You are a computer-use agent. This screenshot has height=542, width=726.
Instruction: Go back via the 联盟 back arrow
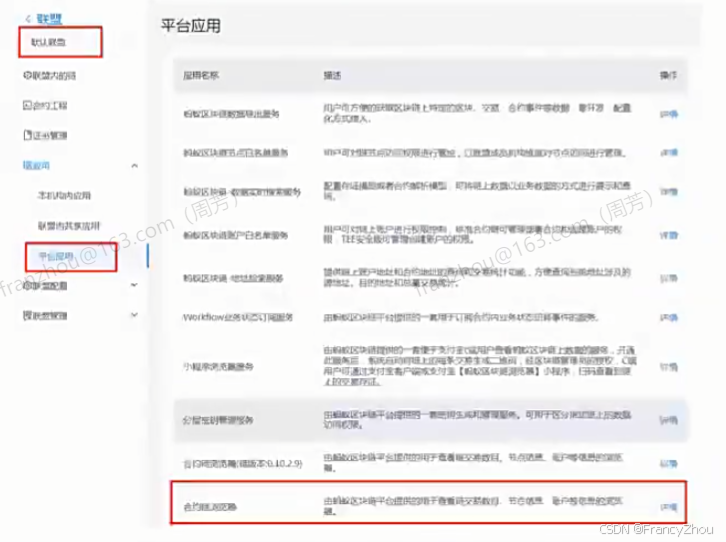tap(28, 19)
